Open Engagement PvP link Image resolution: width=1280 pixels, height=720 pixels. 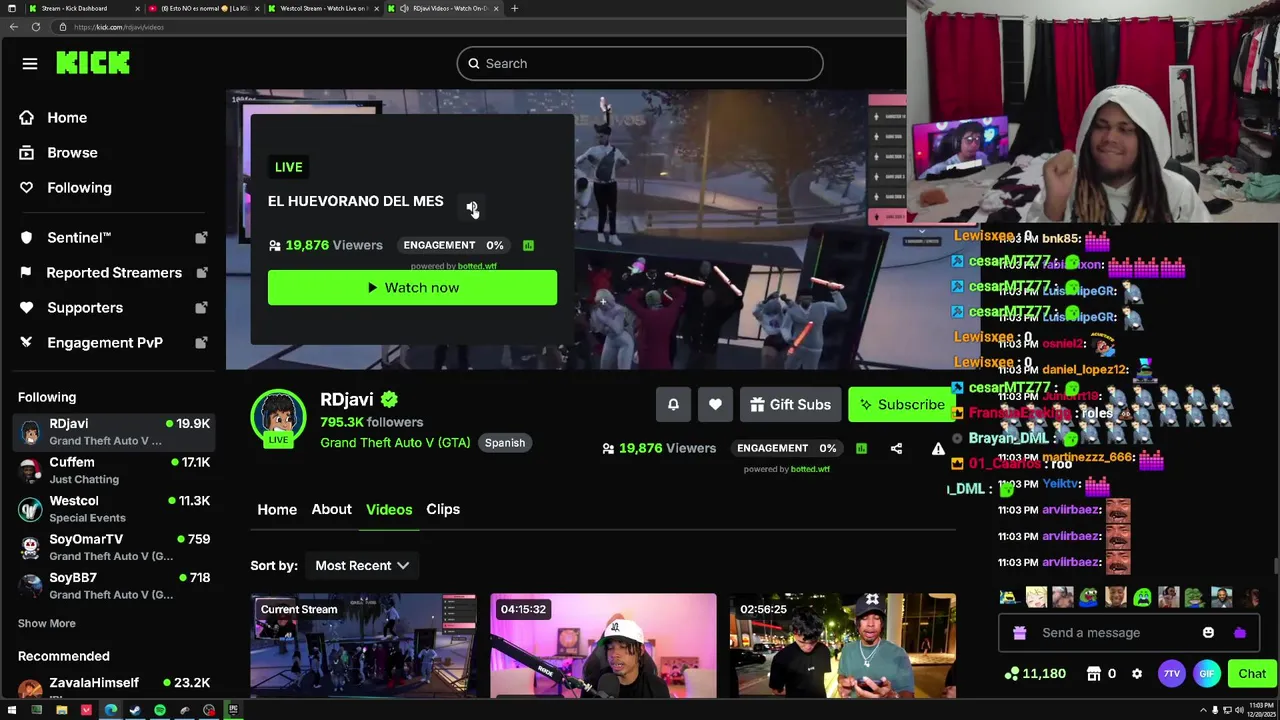(x=105, y=343)
